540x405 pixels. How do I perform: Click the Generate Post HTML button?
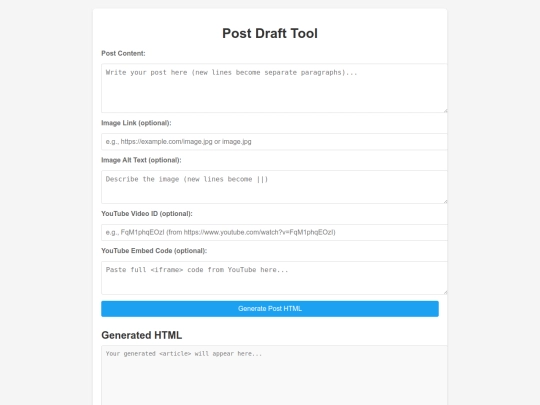click(x=270, y=309)
